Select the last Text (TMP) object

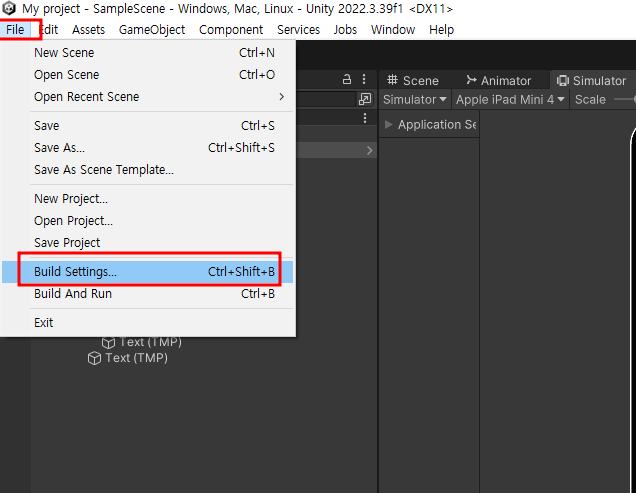(x=136, y=358)
